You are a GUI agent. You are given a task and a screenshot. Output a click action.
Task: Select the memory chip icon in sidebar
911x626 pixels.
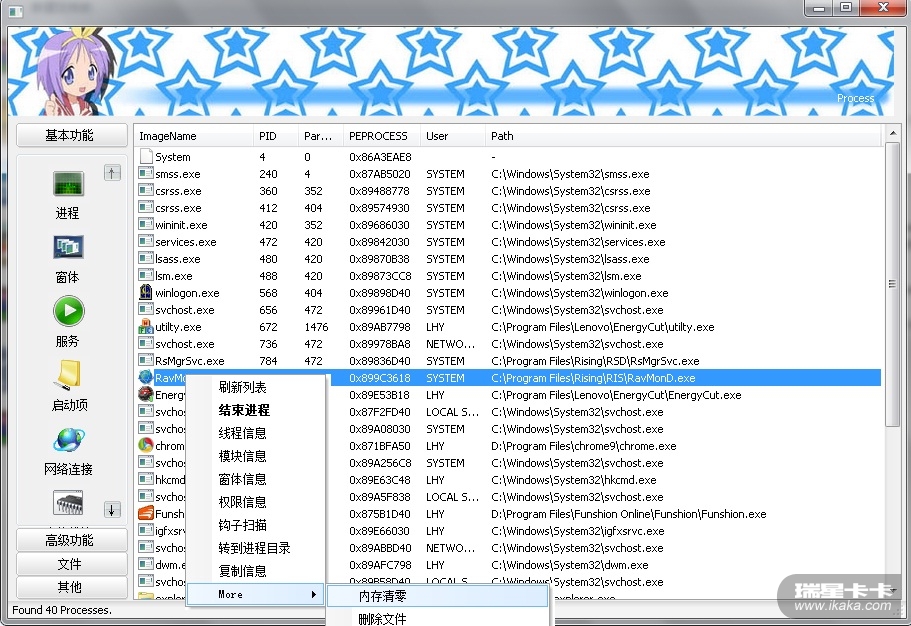[69, 503]
